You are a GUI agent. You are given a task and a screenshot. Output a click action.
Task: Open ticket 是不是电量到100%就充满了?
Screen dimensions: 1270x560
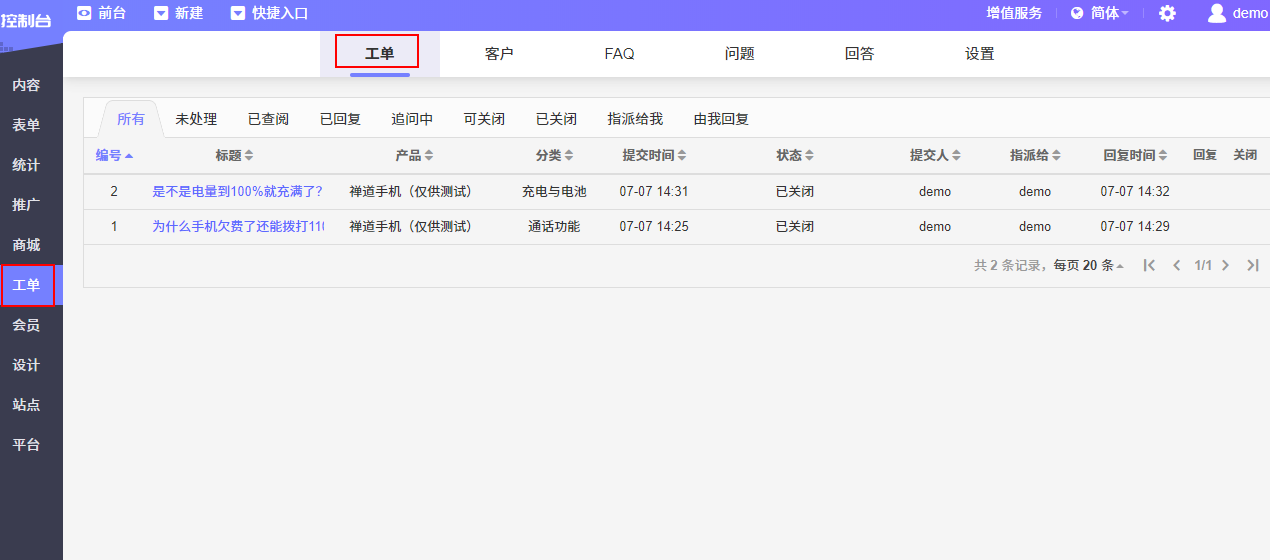pos(237,191)
